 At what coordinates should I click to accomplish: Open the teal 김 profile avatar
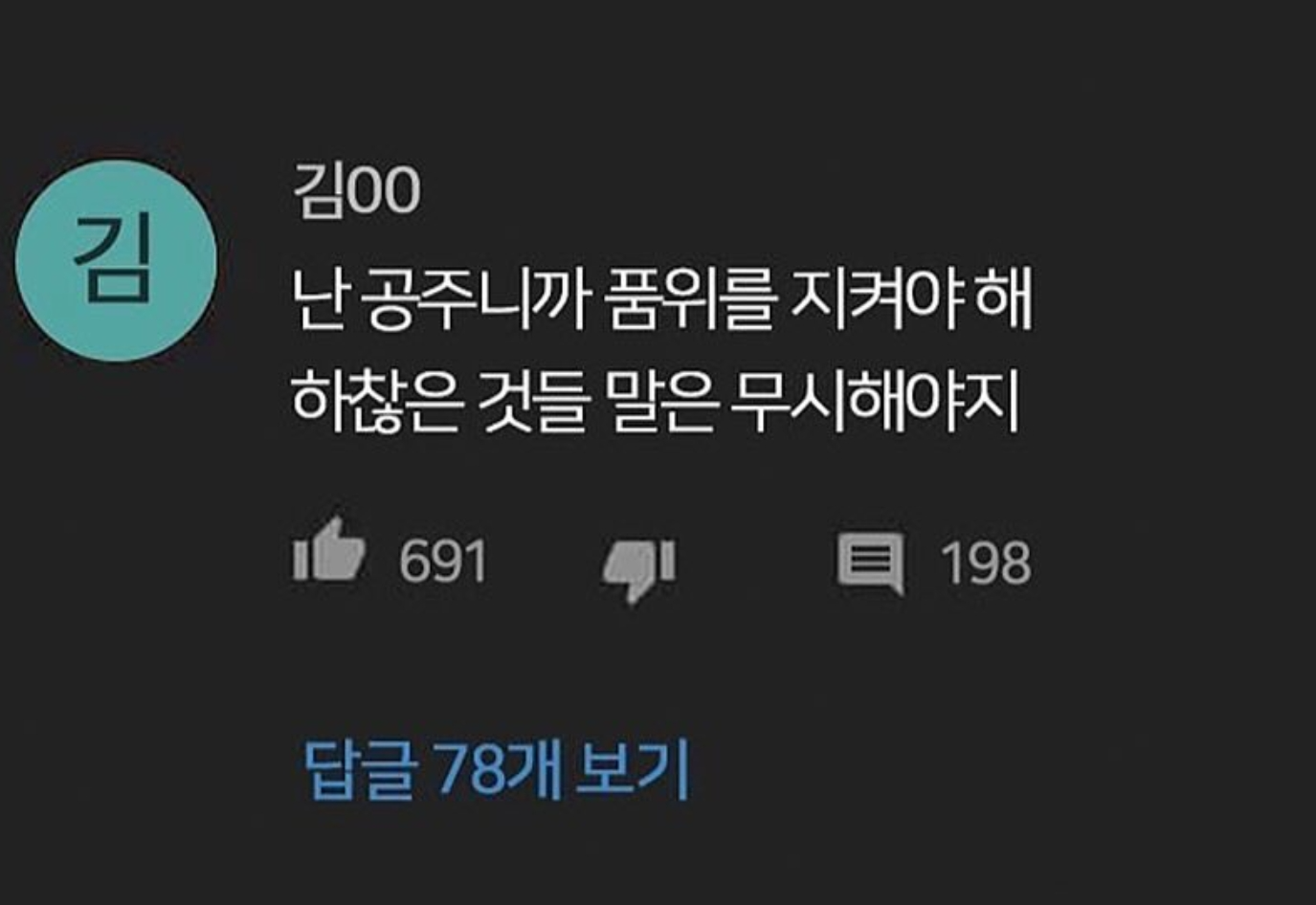pyautogui.click(x=116, y=260)
